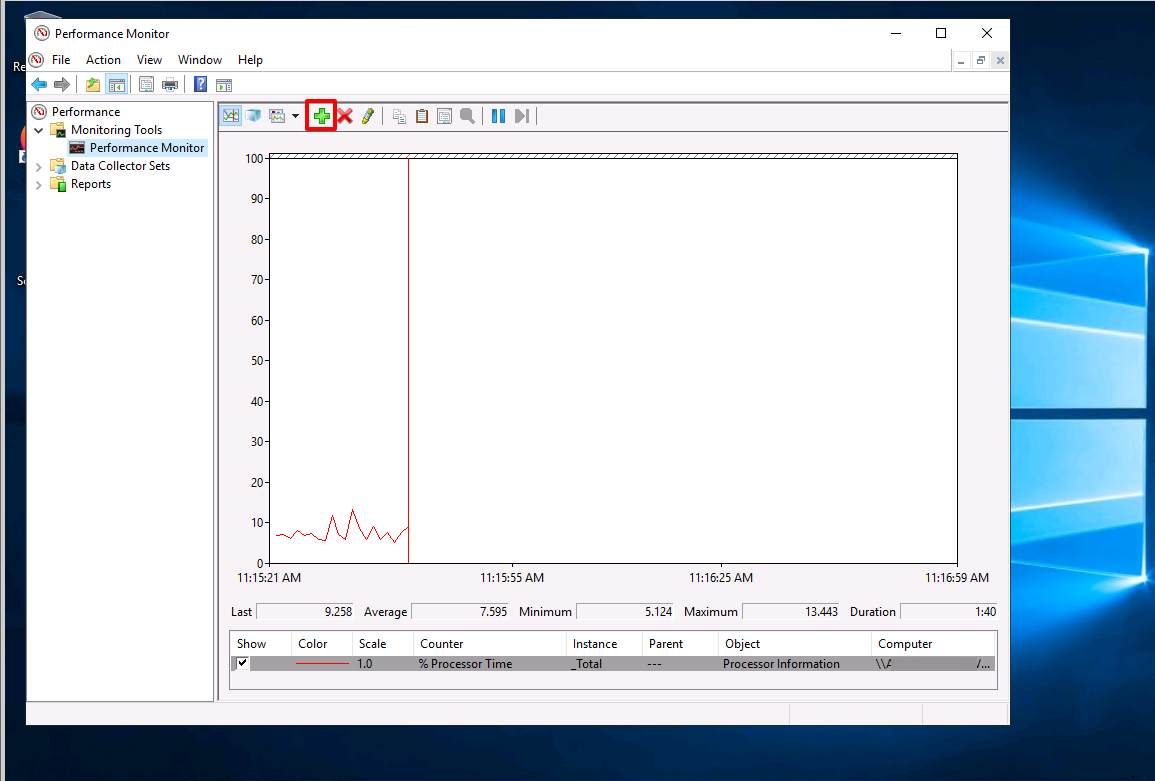Toggle the Highlight pen tool

pos(368,116)
